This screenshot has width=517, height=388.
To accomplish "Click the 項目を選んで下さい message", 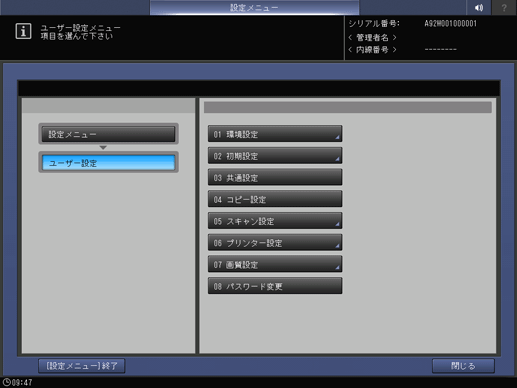I will 77,36.
